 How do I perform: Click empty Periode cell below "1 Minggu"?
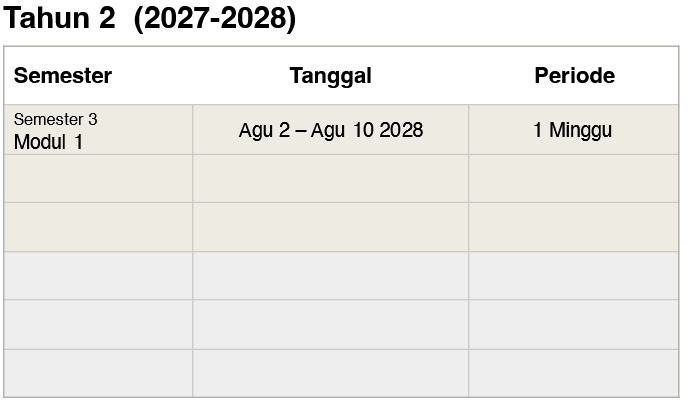[x=573, y=178]
